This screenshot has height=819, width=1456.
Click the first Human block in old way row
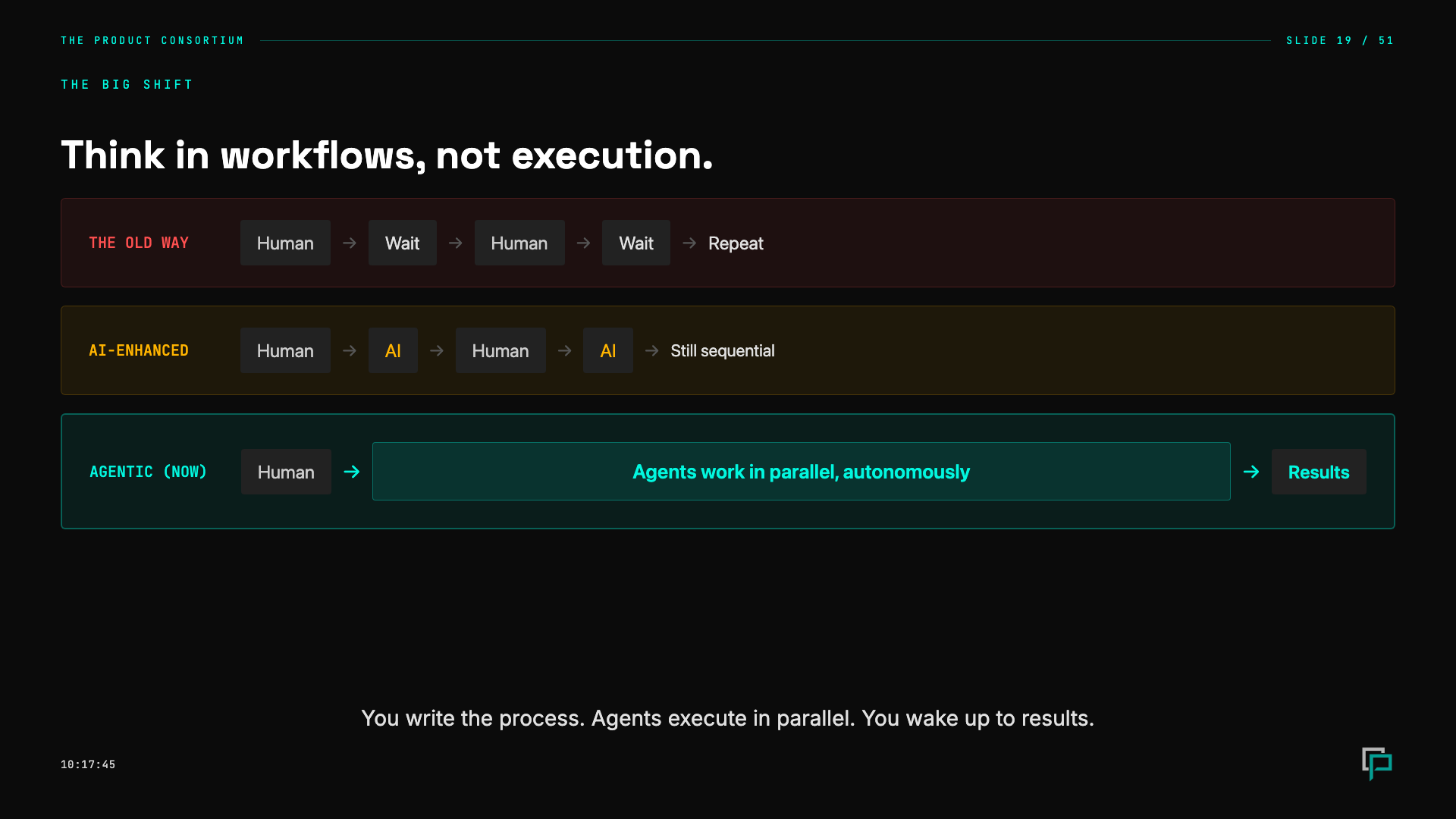coord(285,243)
